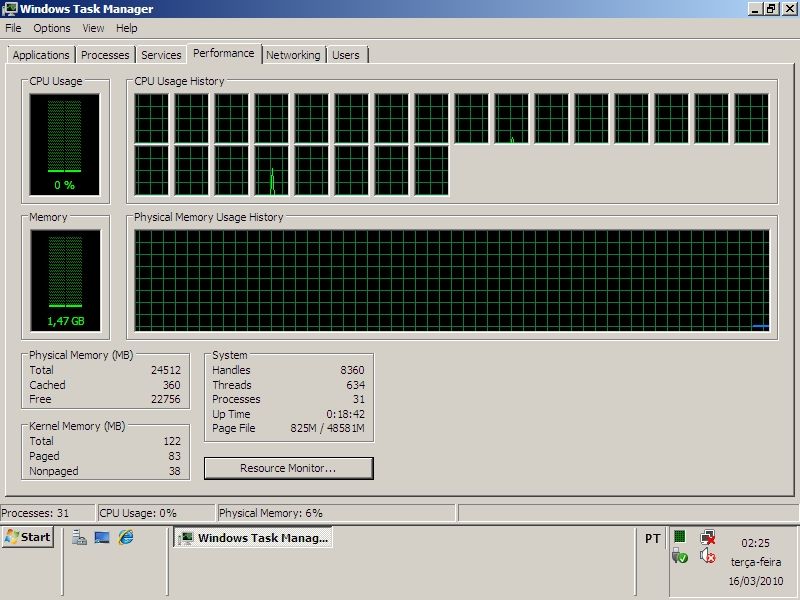Click the CPU Usage 0 % gauge

(65, 144)
